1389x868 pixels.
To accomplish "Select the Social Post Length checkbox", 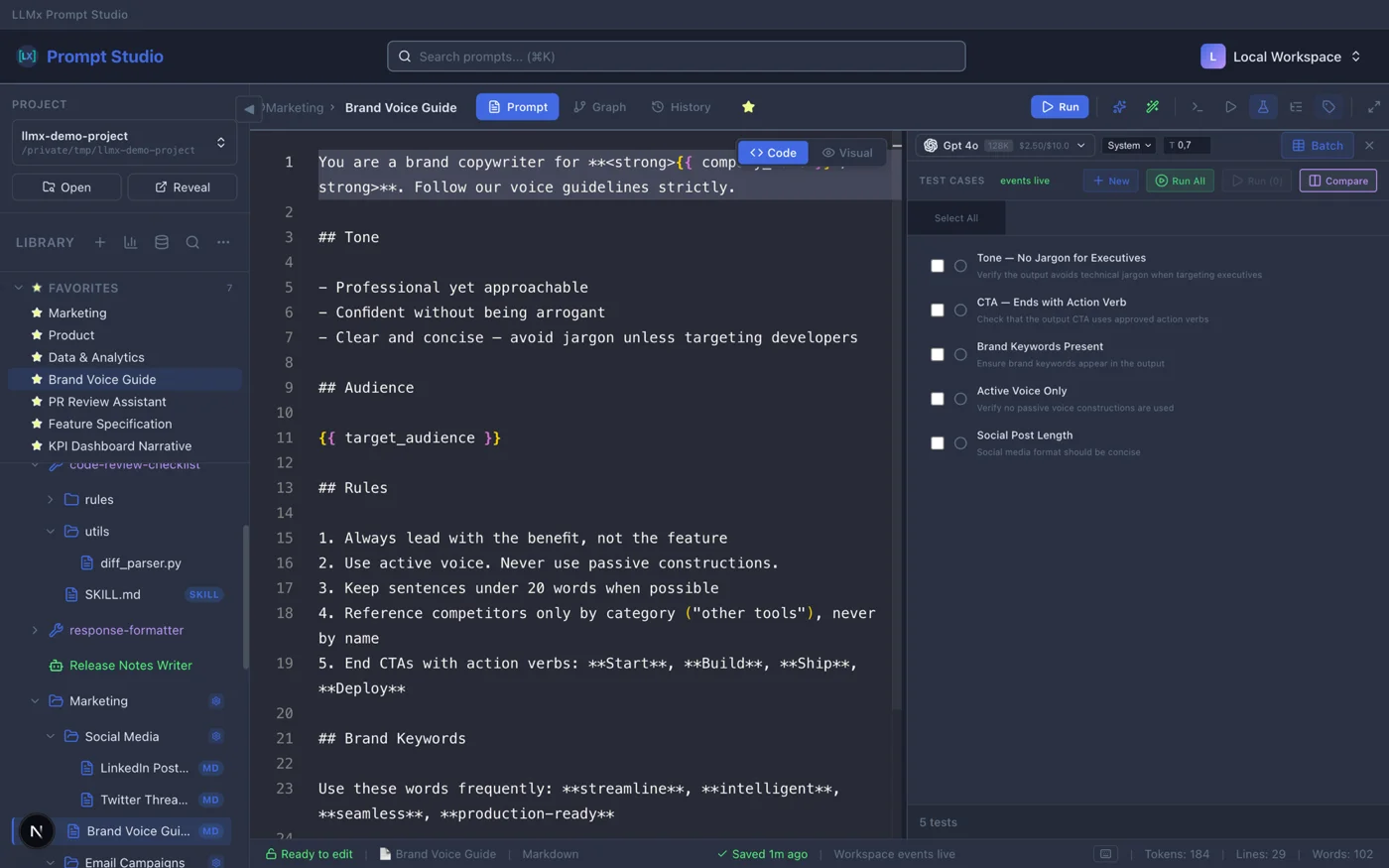I will [938, 443].
